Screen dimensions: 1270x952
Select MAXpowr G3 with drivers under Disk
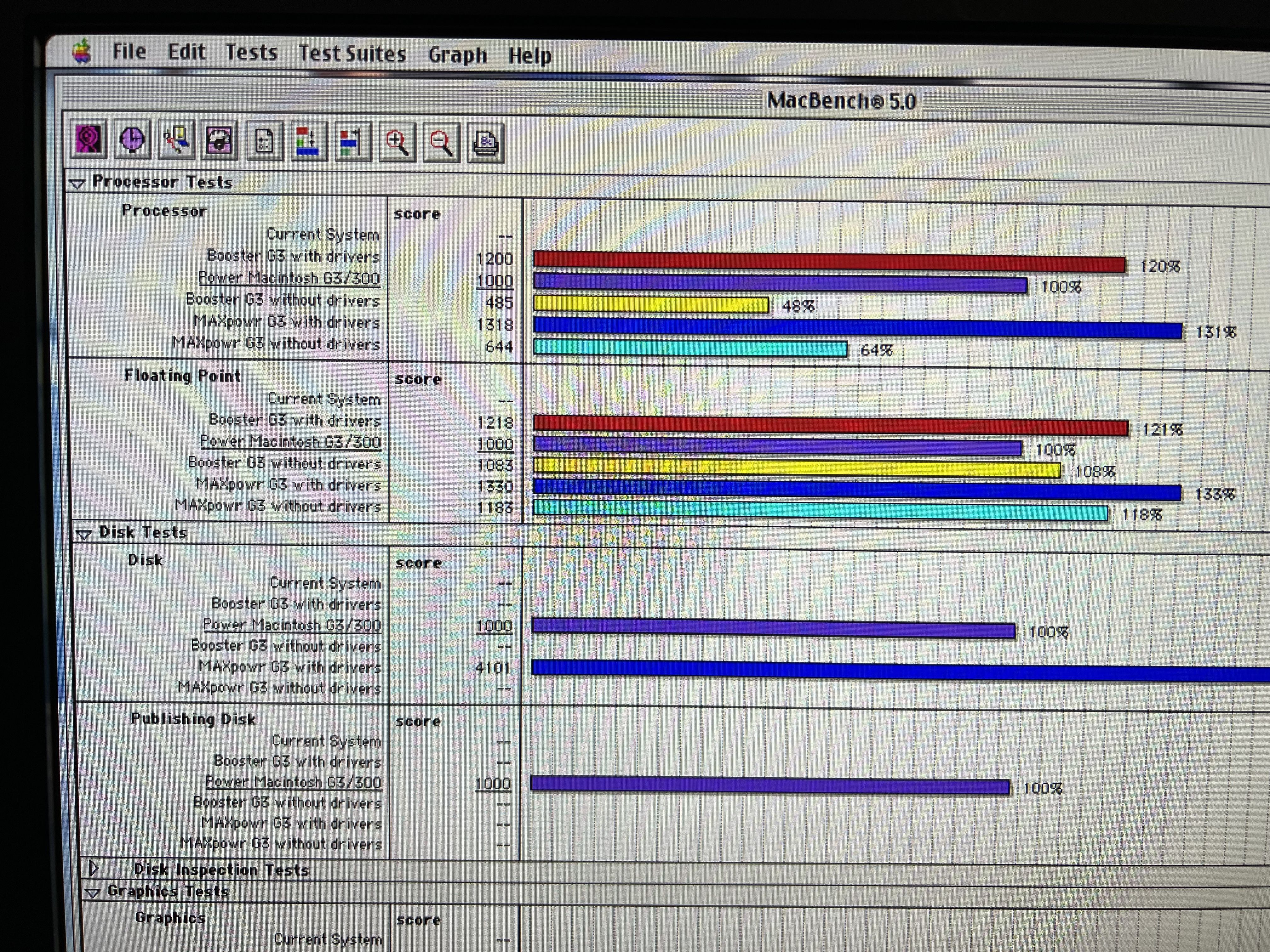pos(290,667)
